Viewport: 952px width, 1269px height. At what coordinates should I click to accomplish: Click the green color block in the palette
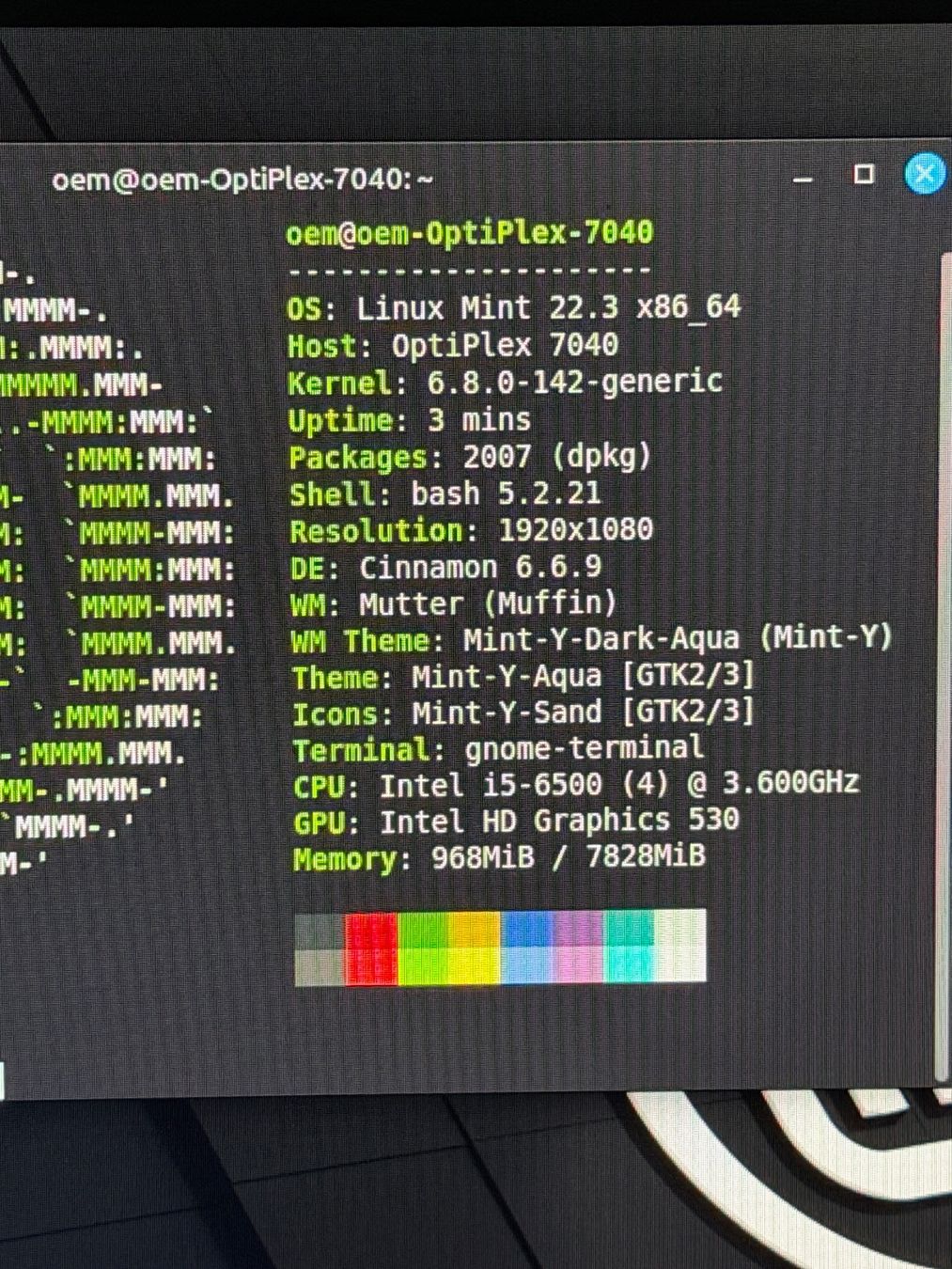(x=423, y=948)
